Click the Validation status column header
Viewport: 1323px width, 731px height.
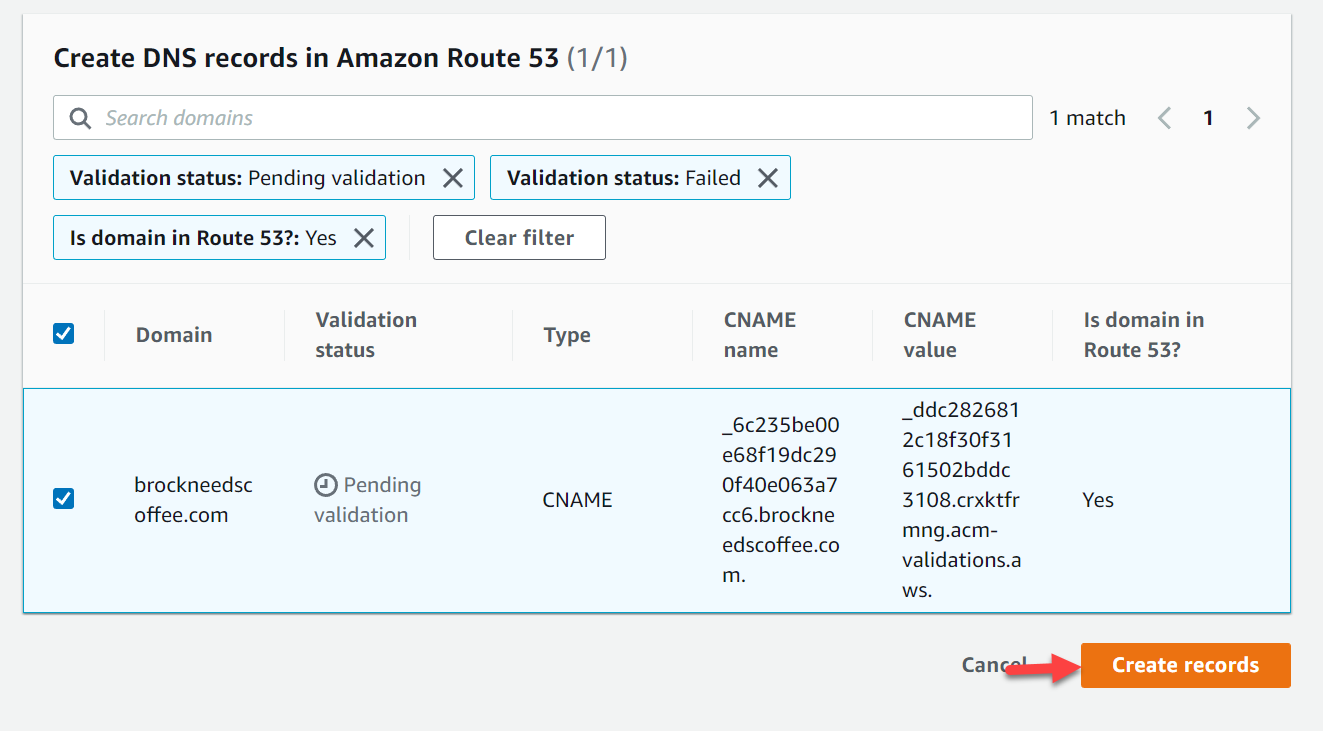[366, 335]
